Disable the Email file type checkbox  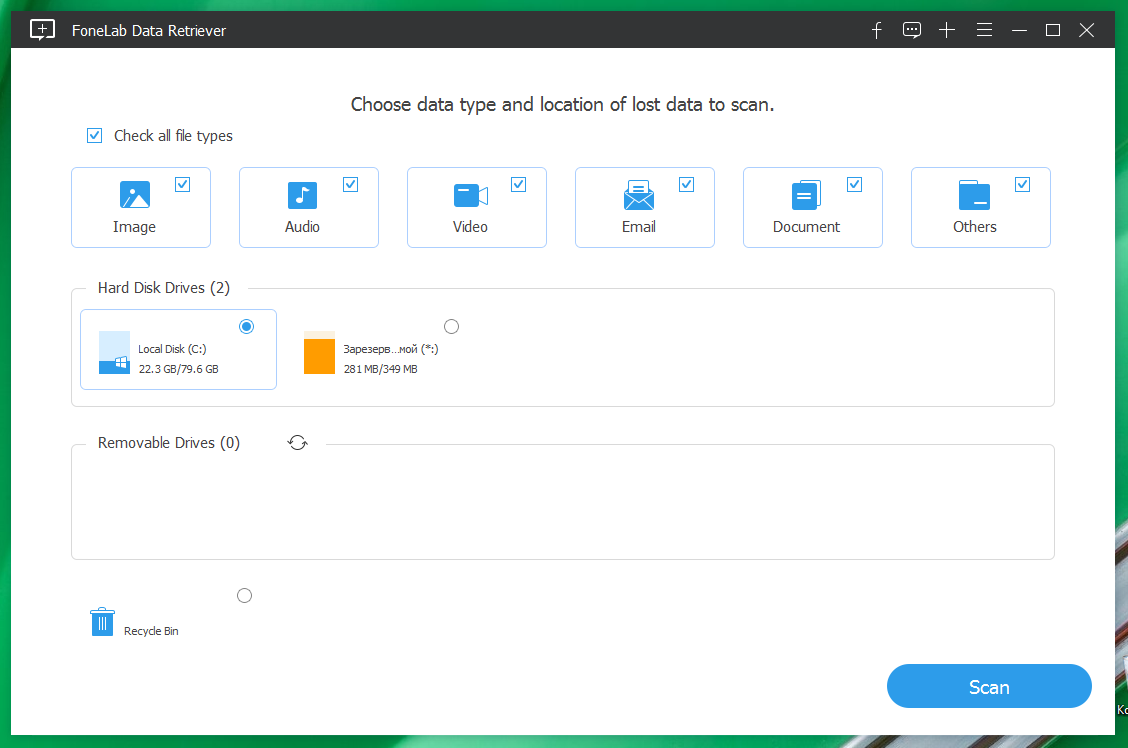[x=686, y=183]
